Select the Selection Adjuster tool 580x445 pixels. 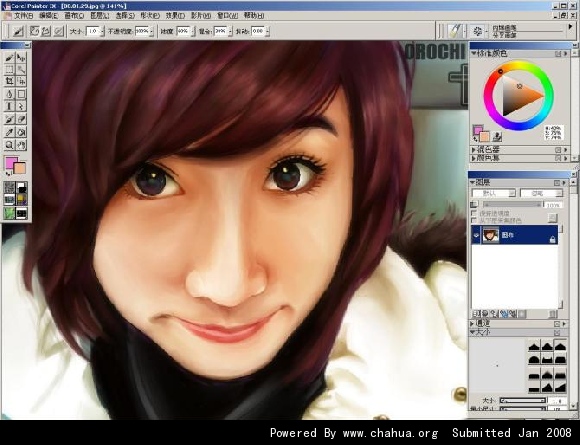pyautogui.click(x=21, y=81)
